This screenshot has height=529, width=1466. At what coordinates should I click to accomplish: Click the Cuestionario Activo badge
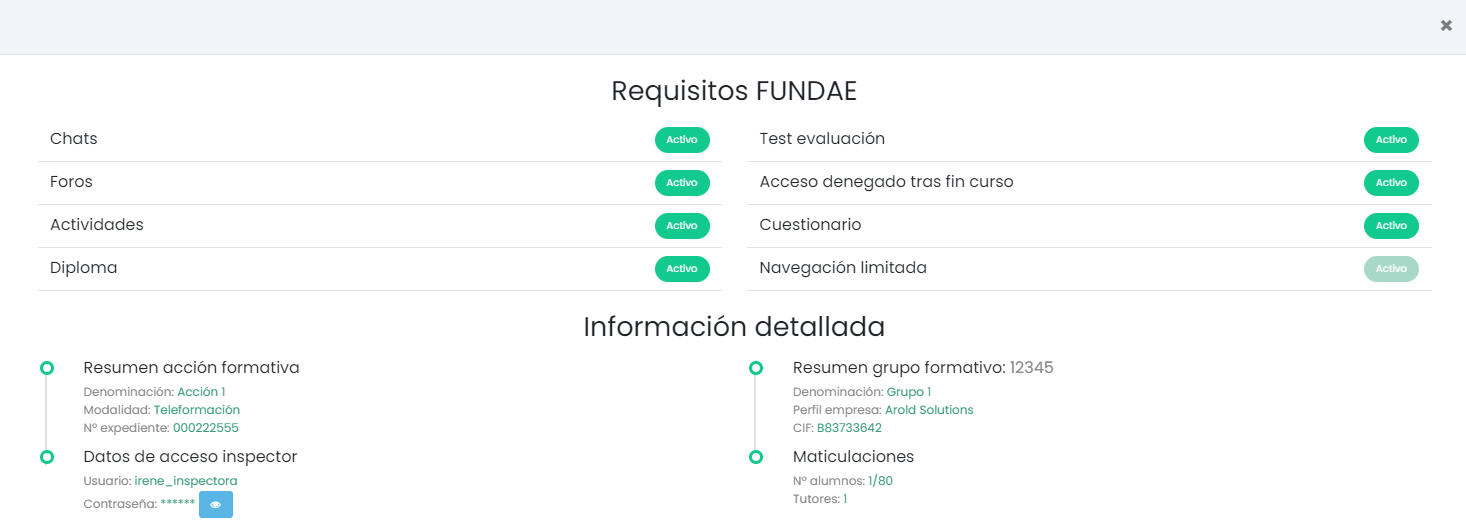point(1391,226)
